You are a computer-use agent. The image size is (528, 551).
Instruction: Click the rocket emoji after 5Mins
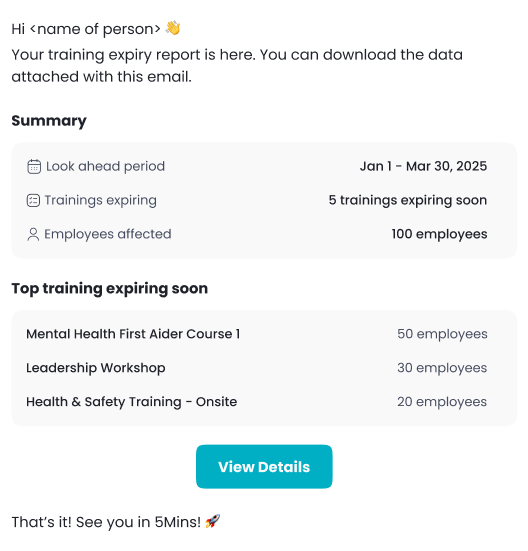click(213, 521)
